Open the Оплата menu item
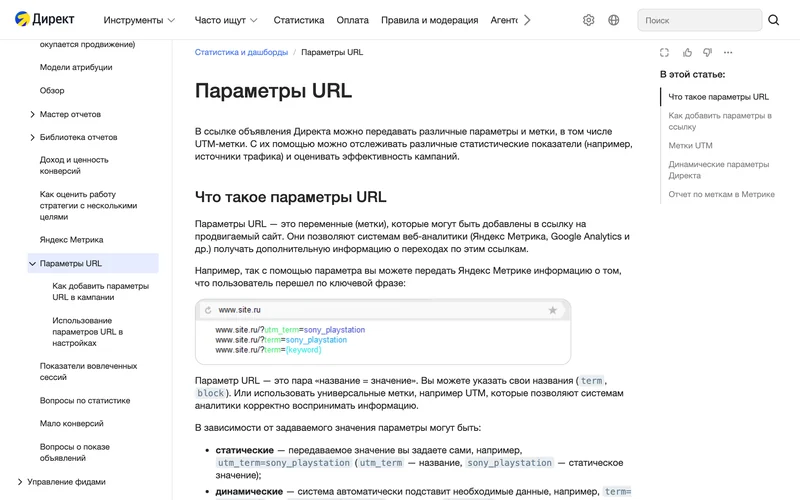 [x=352, y=20]
